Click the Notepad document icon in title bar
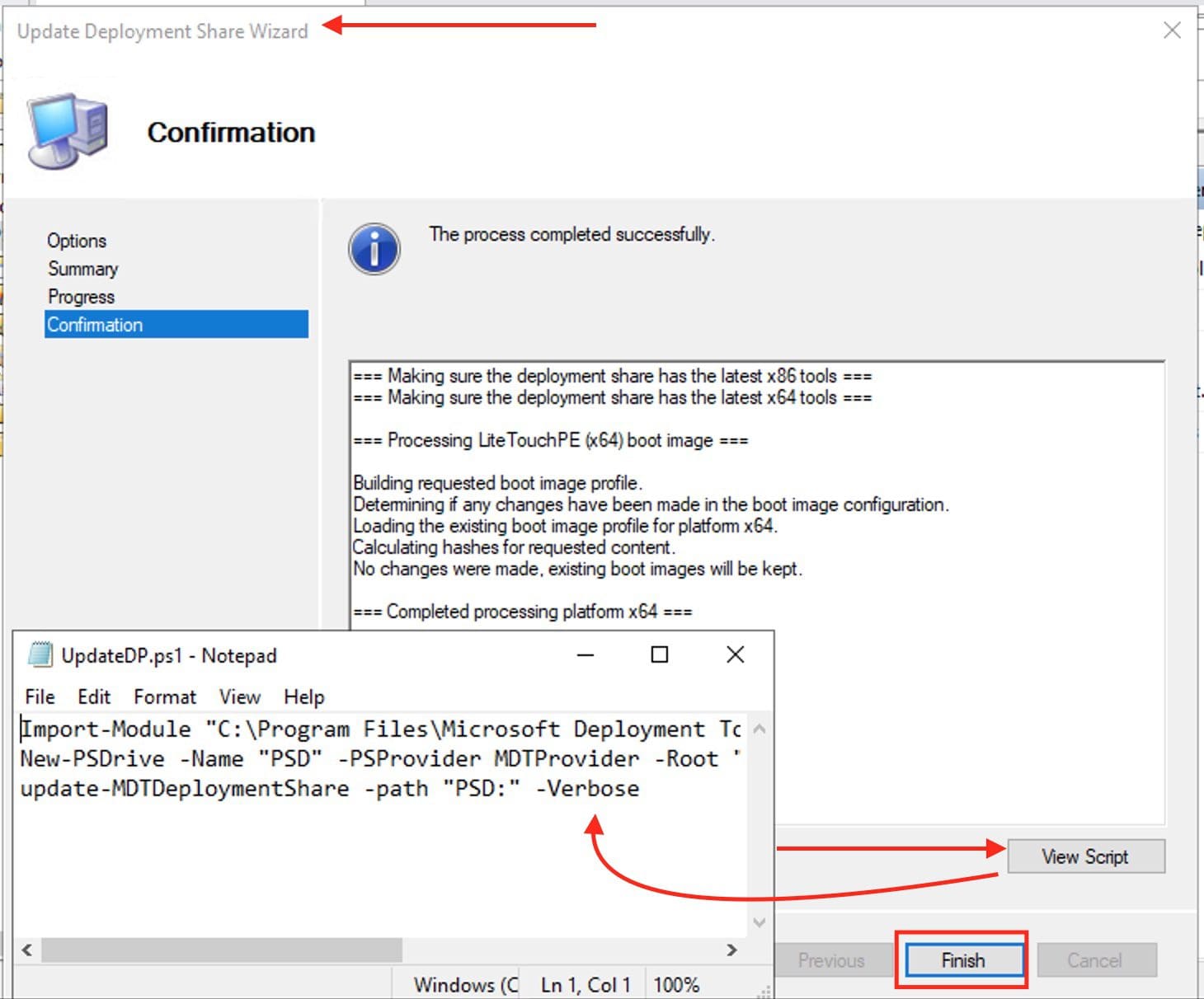This screenshot has width=1204, height=999. (x=40, y=655)
